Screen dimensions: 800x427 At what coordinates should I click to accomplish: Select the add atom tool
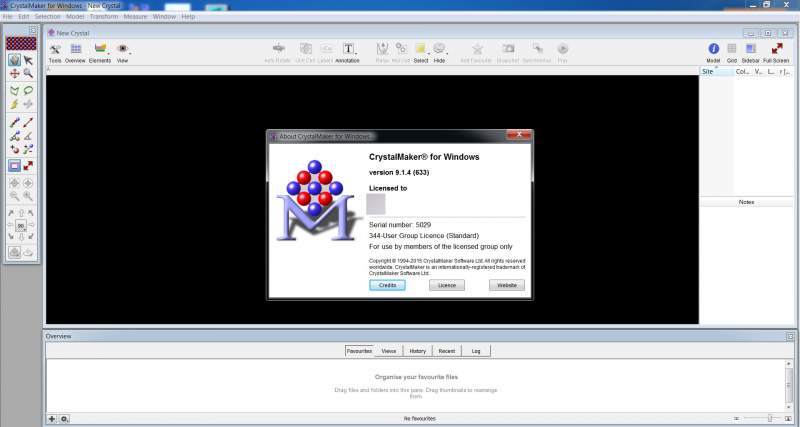pyautogui.click(x=14, y=149)
